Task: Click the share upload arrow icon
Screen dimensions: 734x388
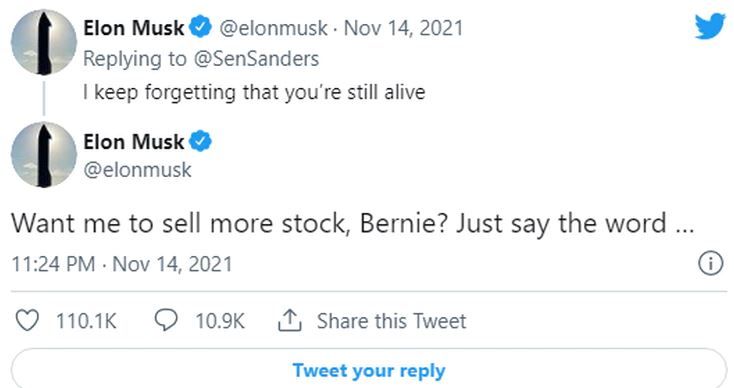Action: tap(290, 321)
